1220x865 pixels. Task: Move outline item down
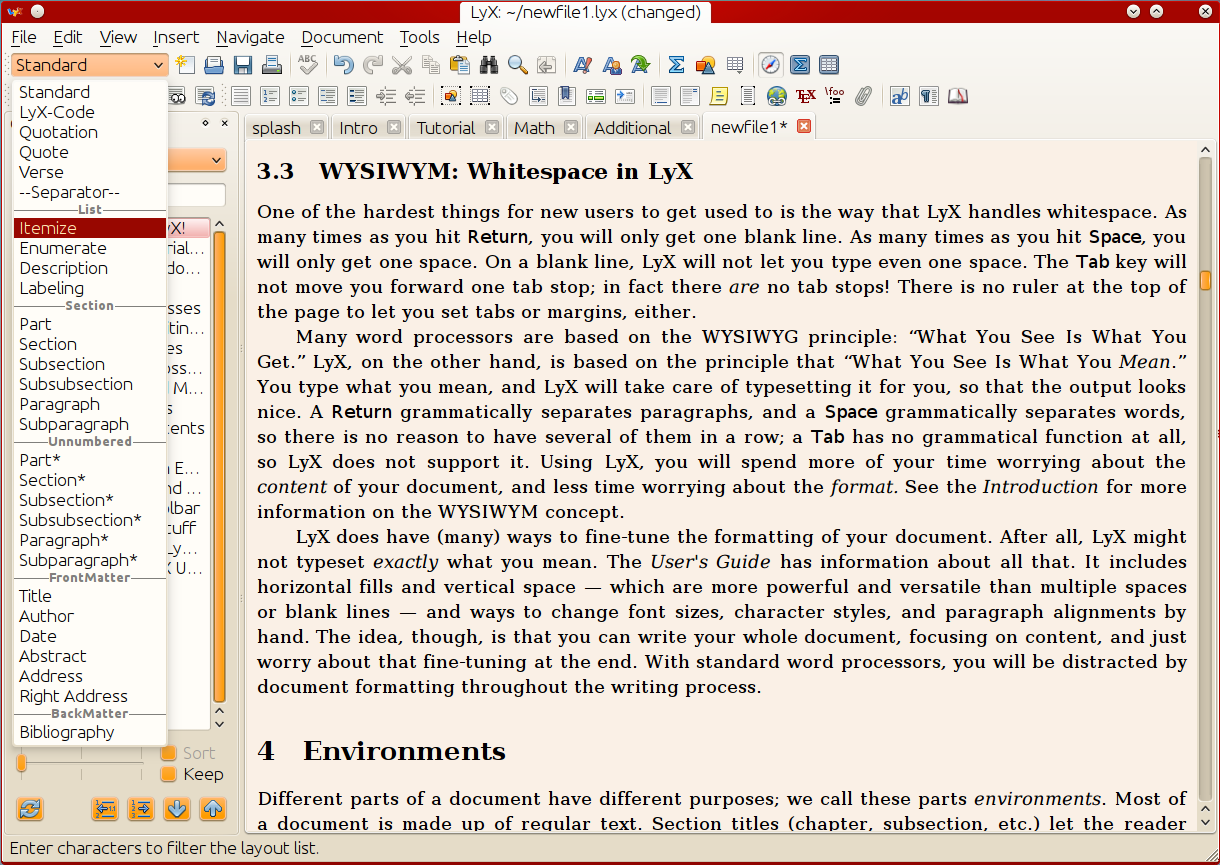click(177, 809)
